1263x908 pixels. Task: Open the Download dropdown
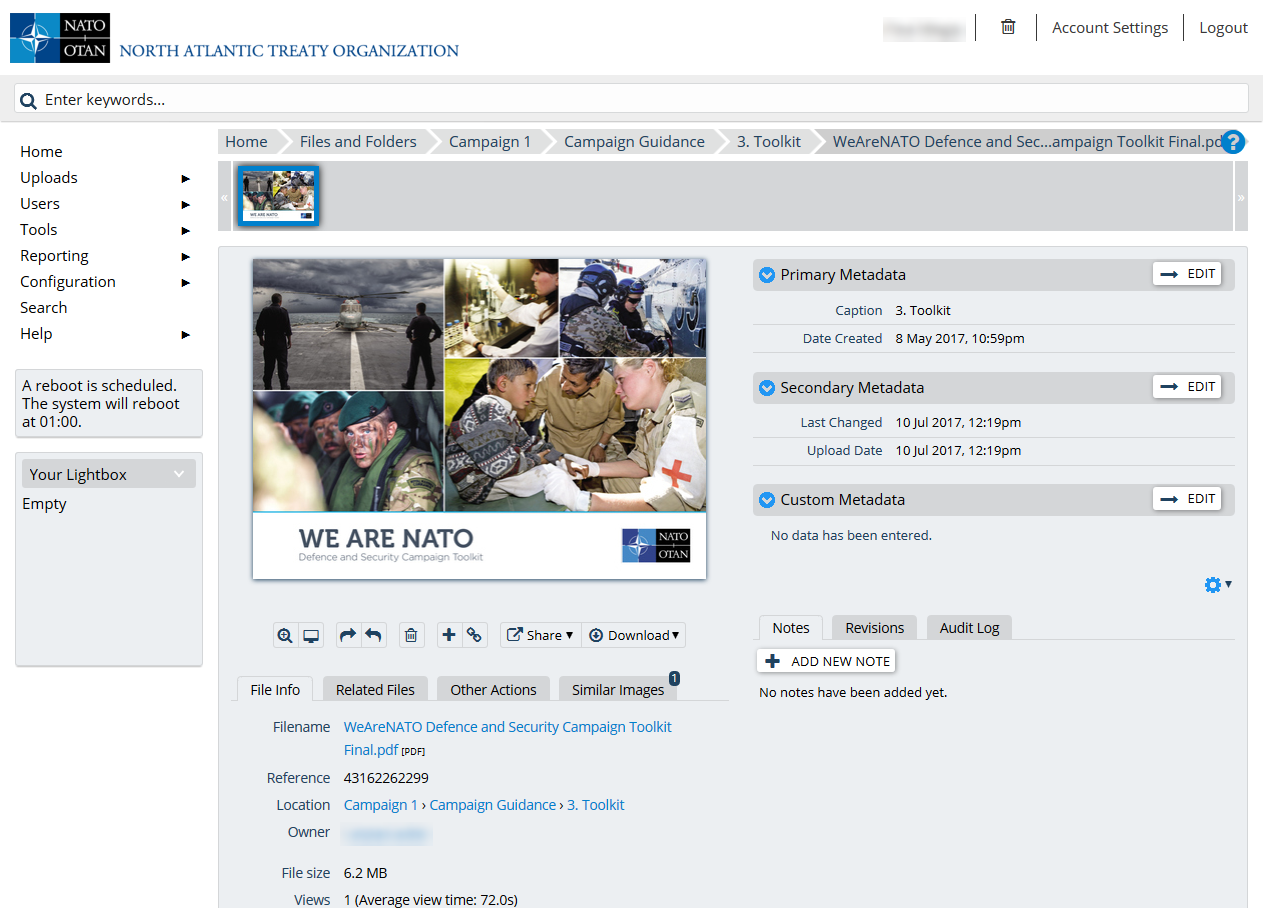click(x=633, y=635)
